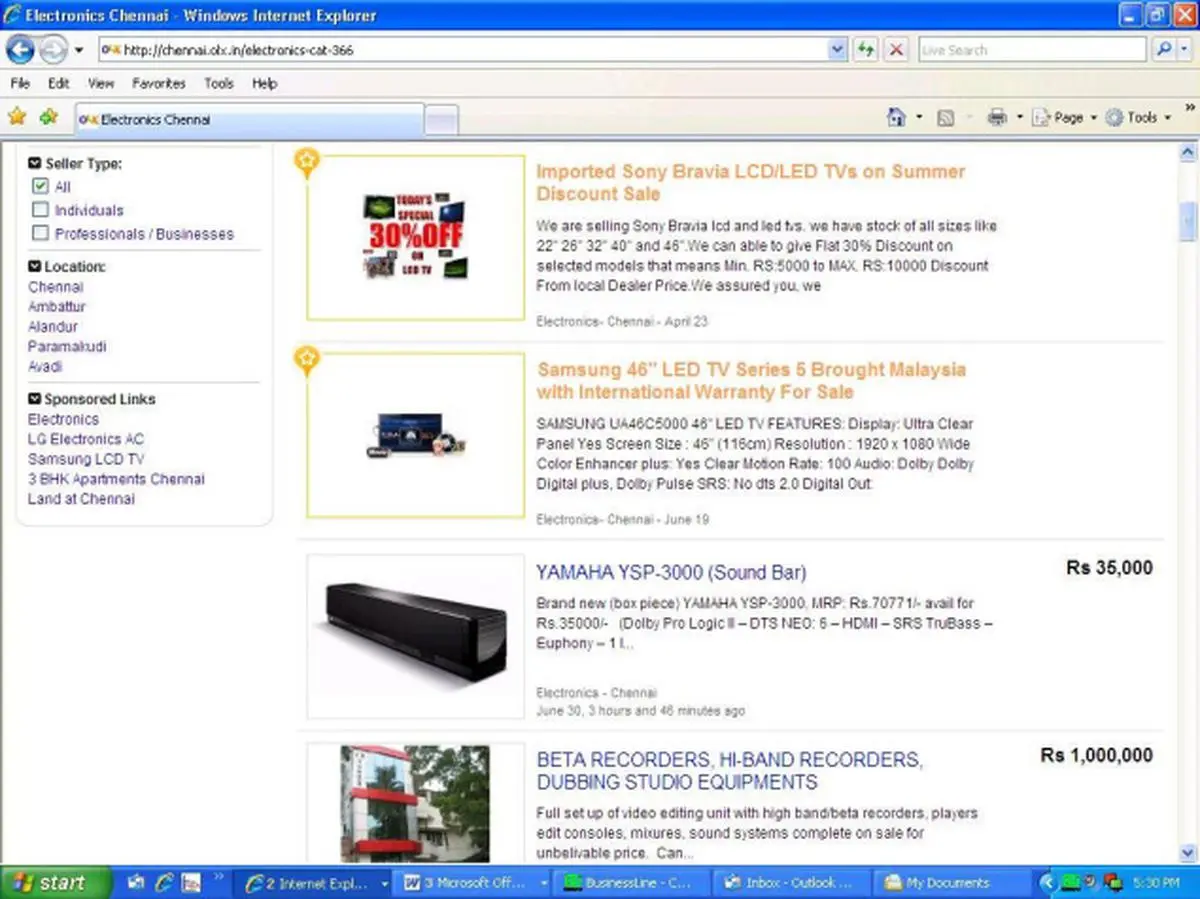1200x899 pixels.
Task: Click the Live Search magnifier button
Action: tap(1163, 50)
